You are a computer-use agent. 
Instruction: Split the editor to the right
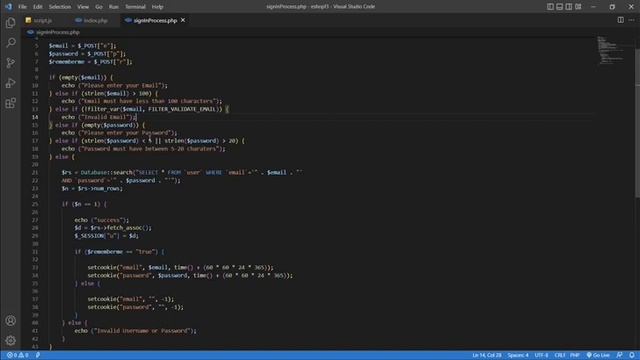(x=620, y=20)
